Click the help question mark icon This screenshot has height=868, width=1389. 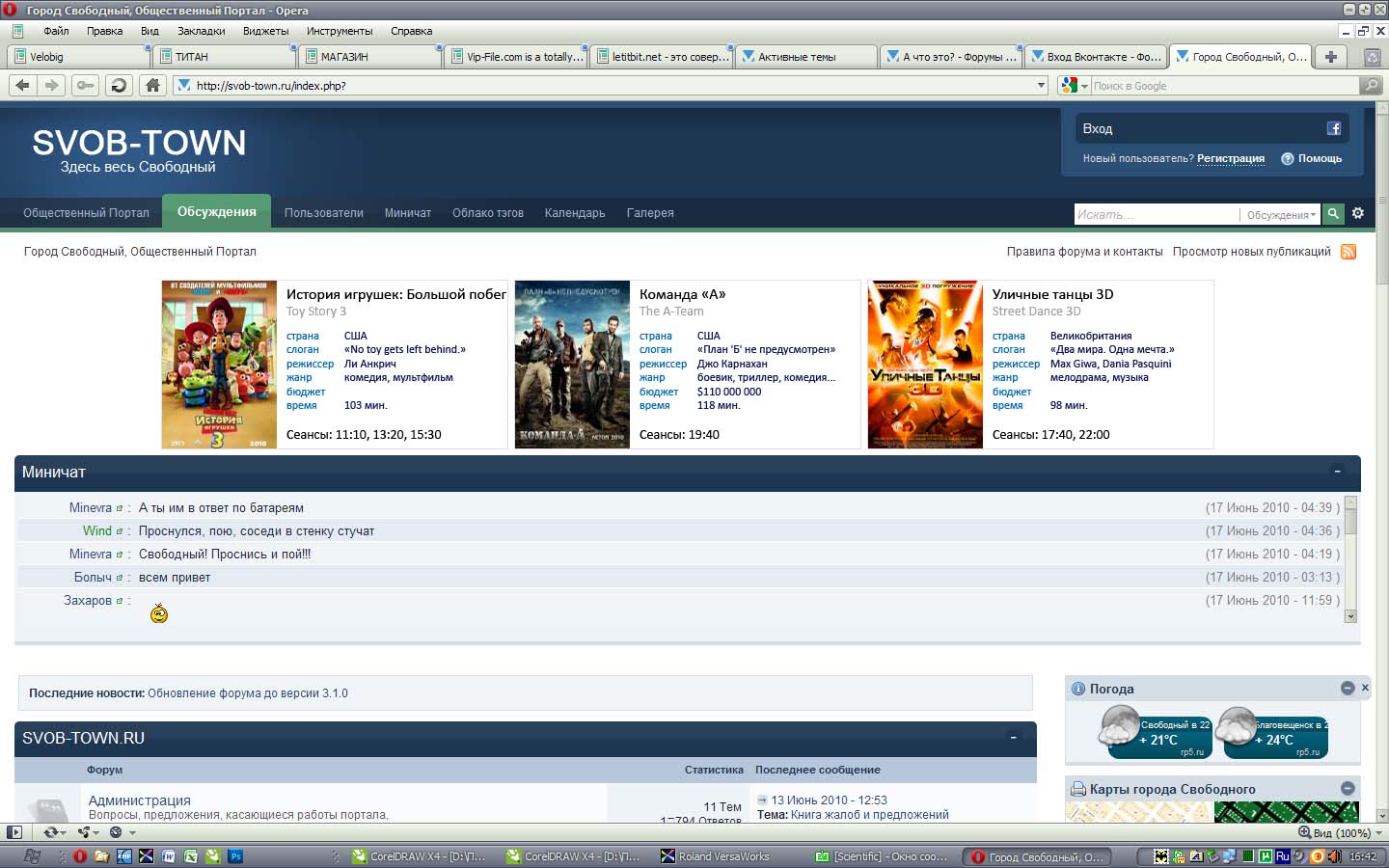pyautogui.click(x=1287, y=159)
